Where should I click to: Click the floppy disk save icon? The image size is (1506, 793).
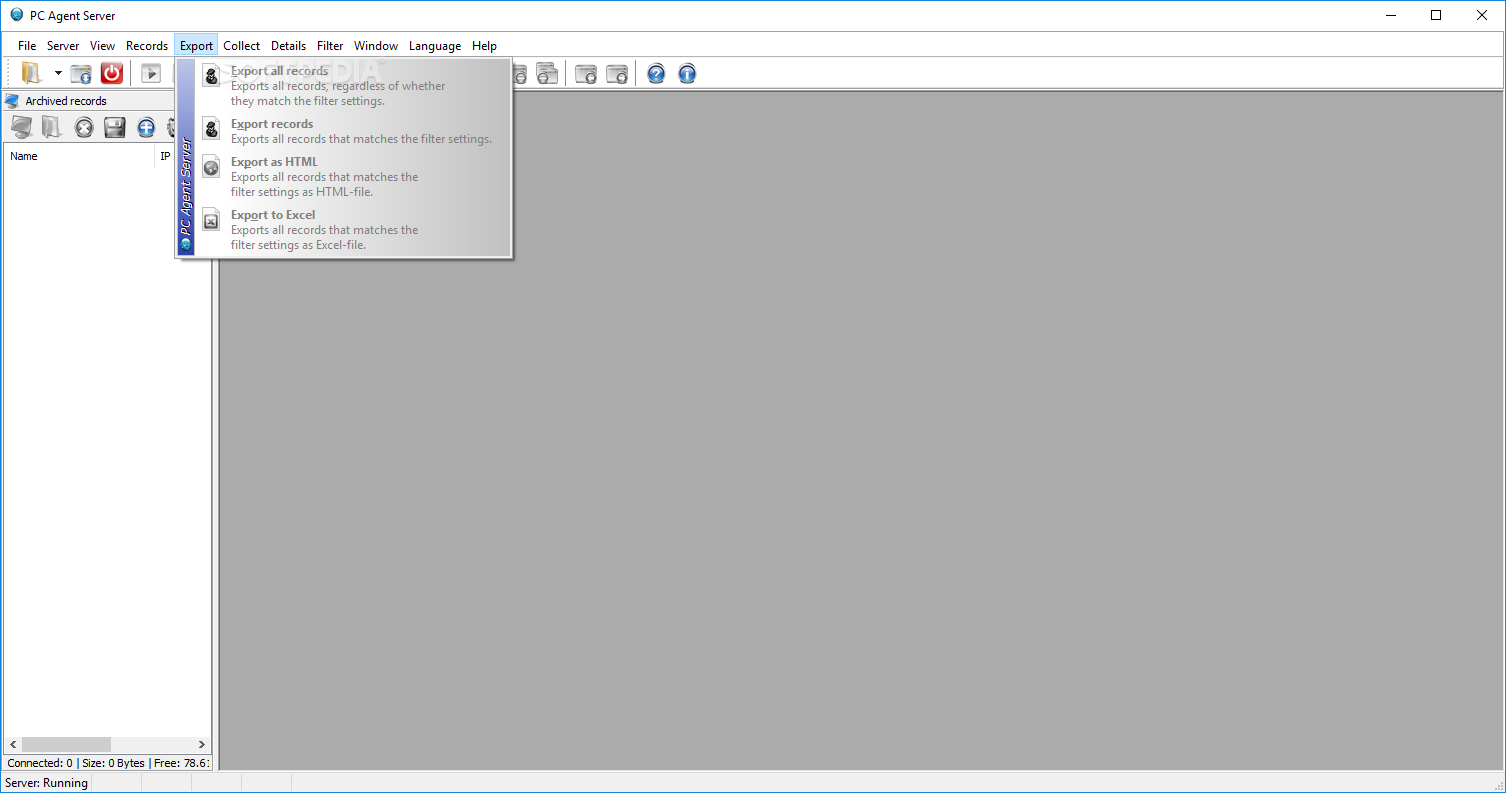(x=115, y=127)
